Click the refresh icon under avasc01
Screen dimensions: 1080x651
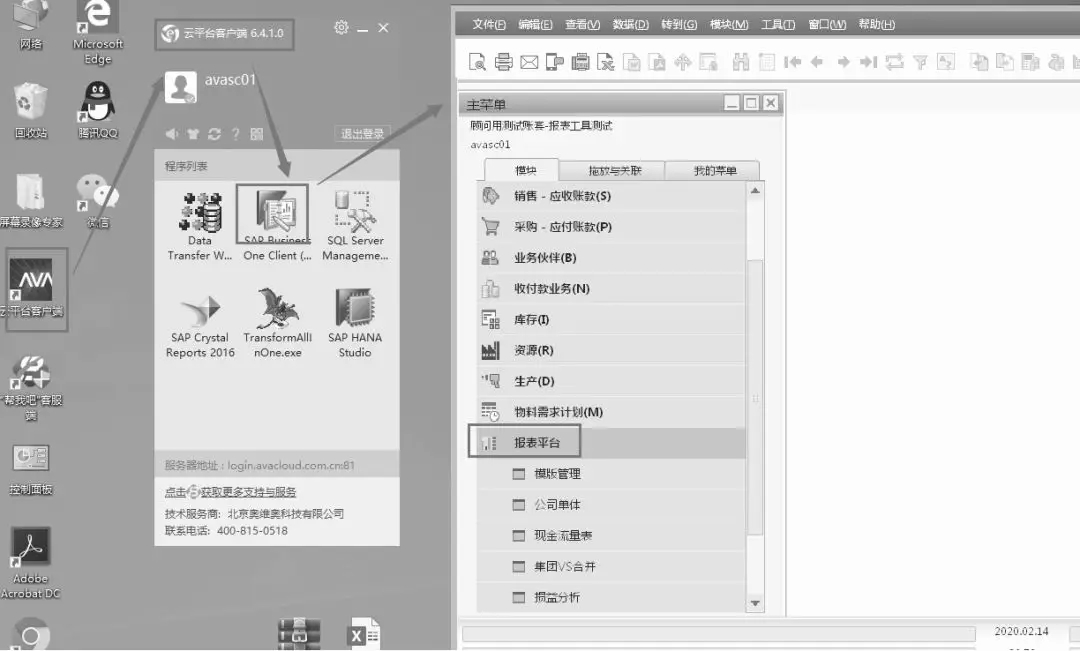(x=214, y=134)
